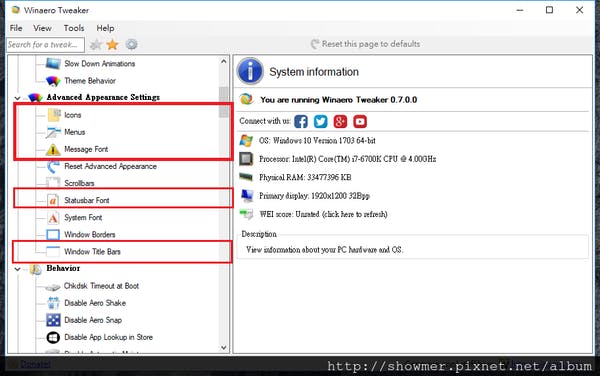Click the Window Borders blue frame icon
600x376 pixels.
(53, 234)
